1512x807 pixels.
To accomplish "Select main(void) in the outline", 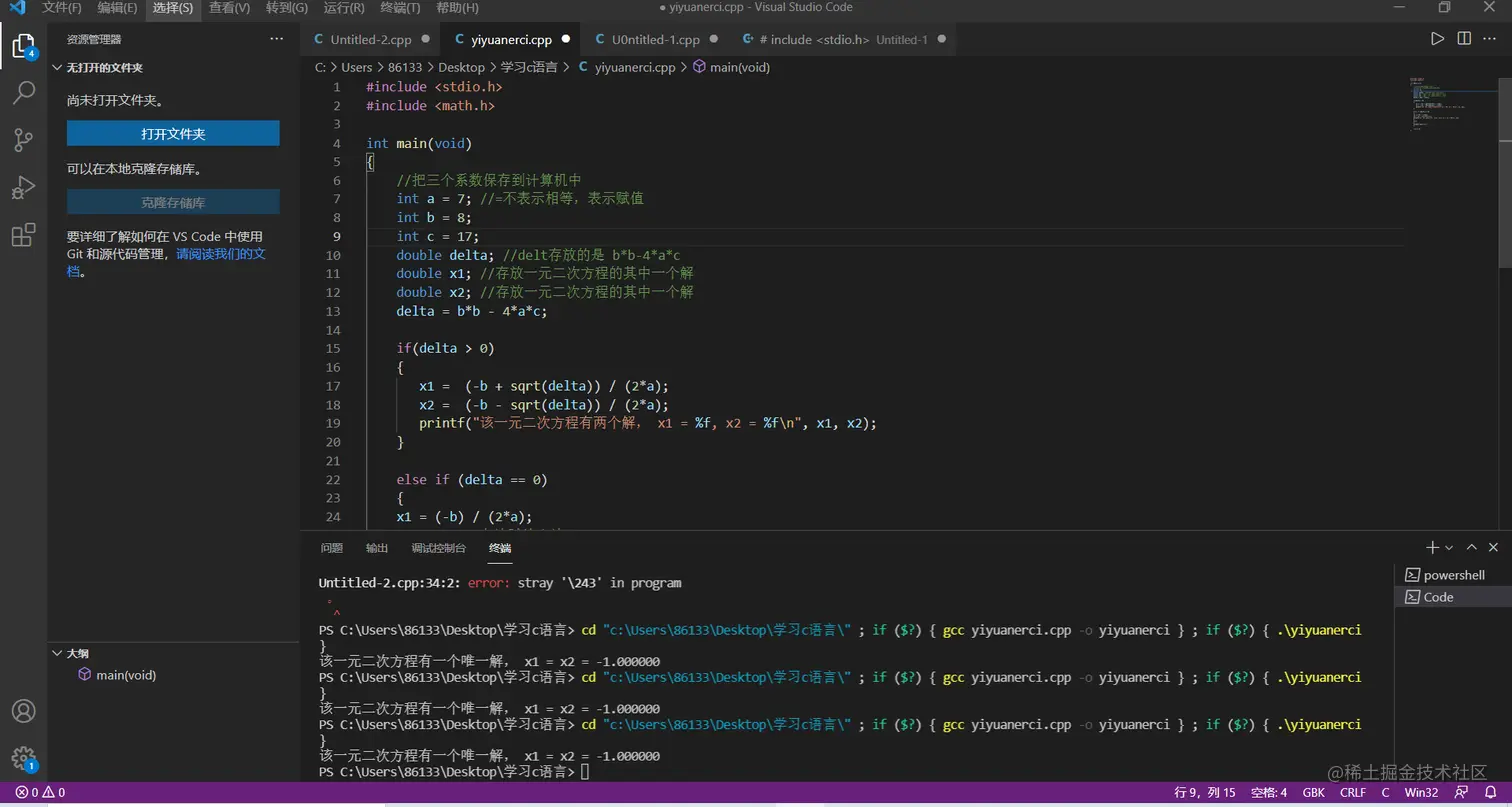I will [125, 675].
